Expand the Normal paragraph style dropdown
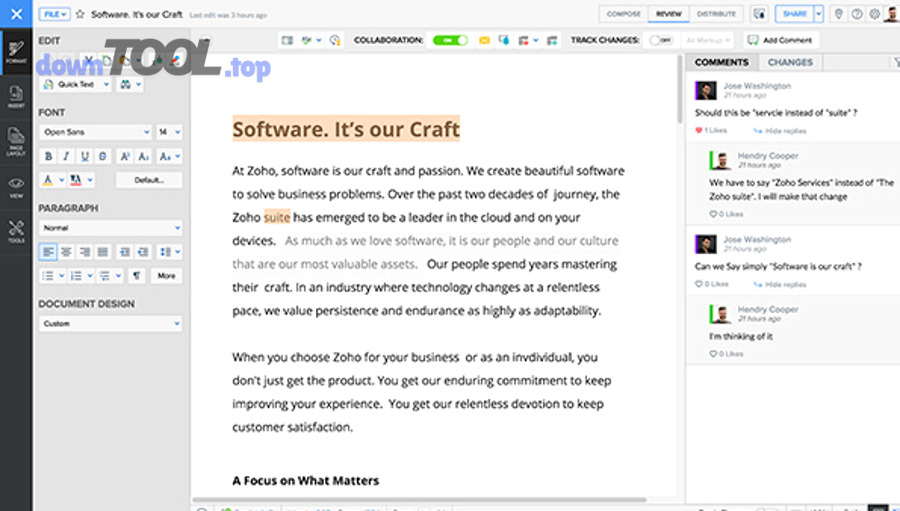 click(x=110, y=228)
